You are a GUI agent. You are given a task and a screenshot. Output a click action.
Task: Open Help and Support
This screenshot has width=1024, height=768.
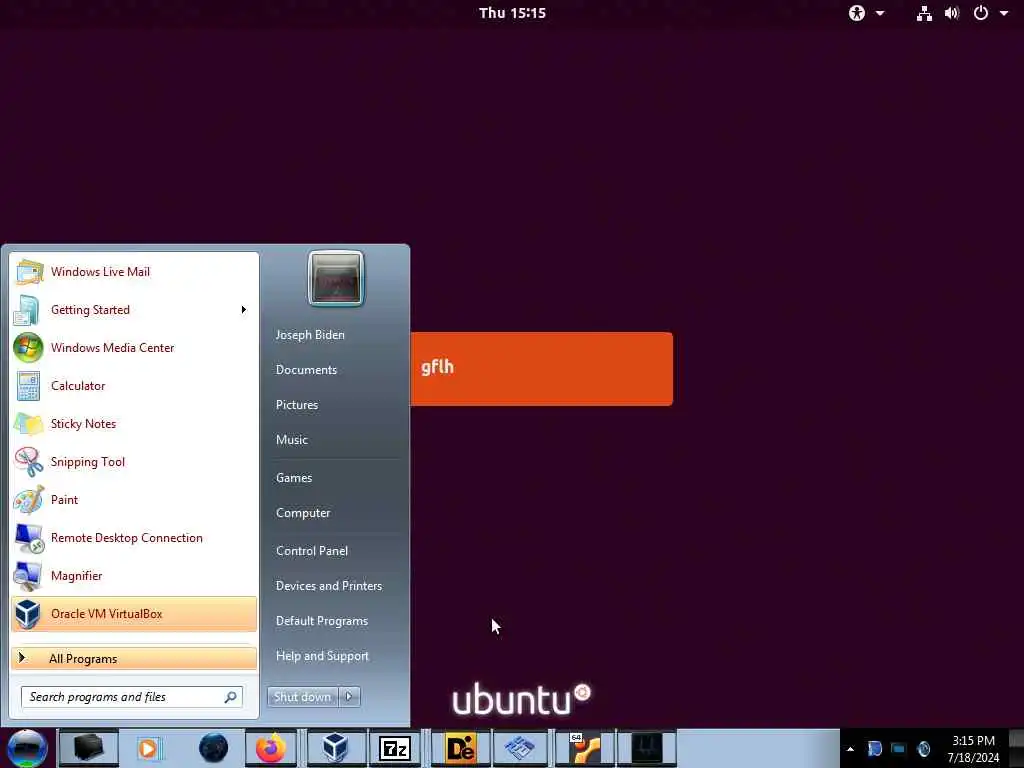point(322,656)
